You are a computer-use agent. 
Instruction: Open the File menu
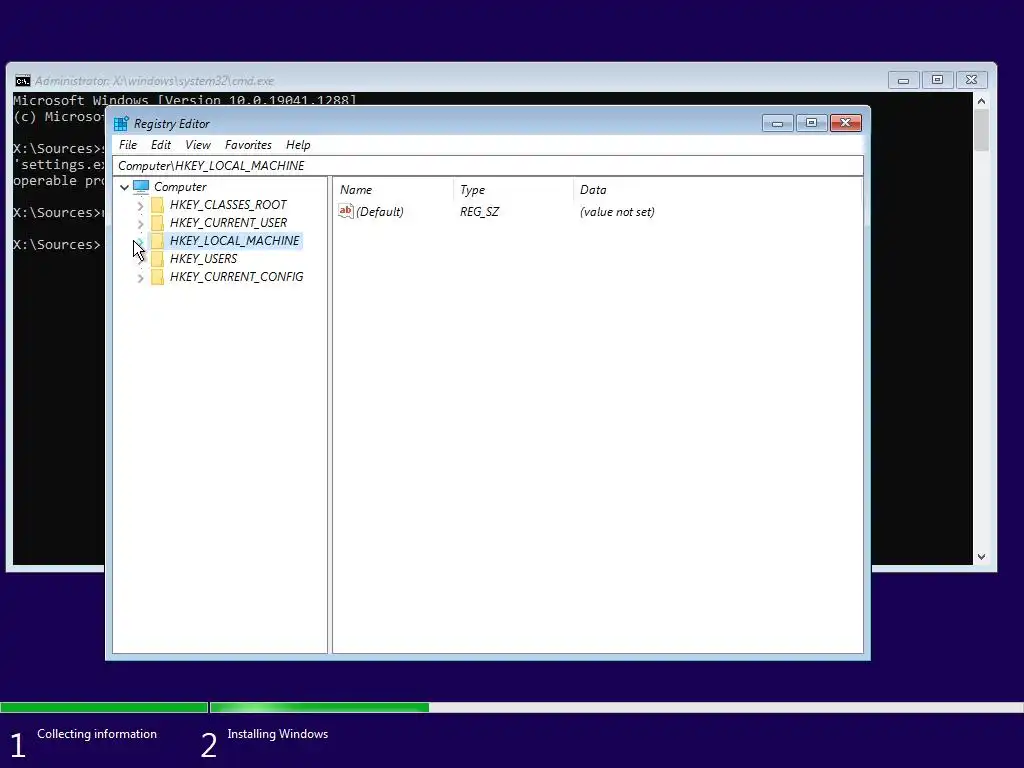click(x=128, y=145)
